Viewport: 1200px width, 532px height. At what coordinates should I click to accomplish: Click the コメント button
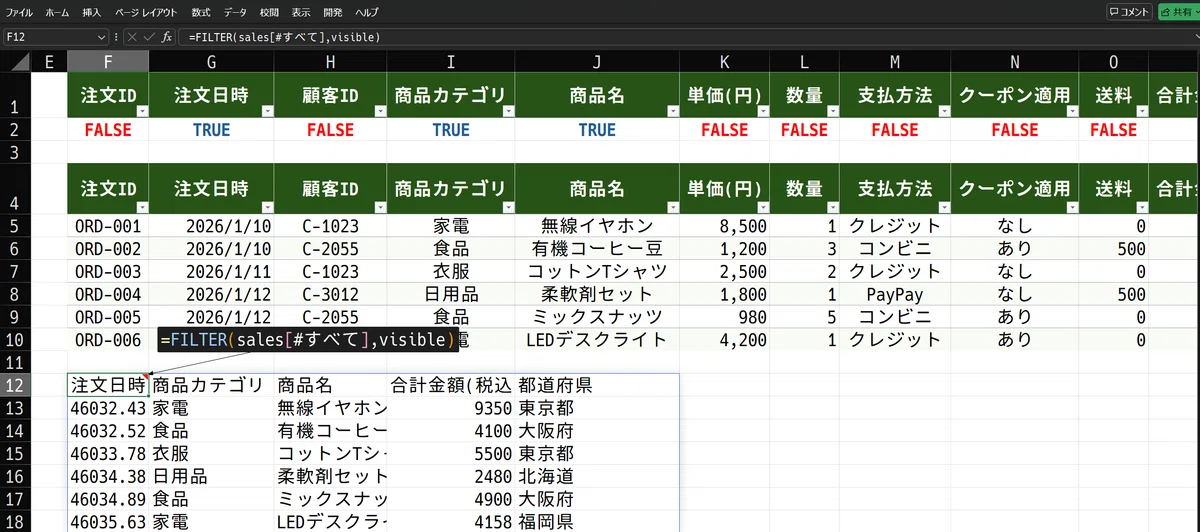1129,12
